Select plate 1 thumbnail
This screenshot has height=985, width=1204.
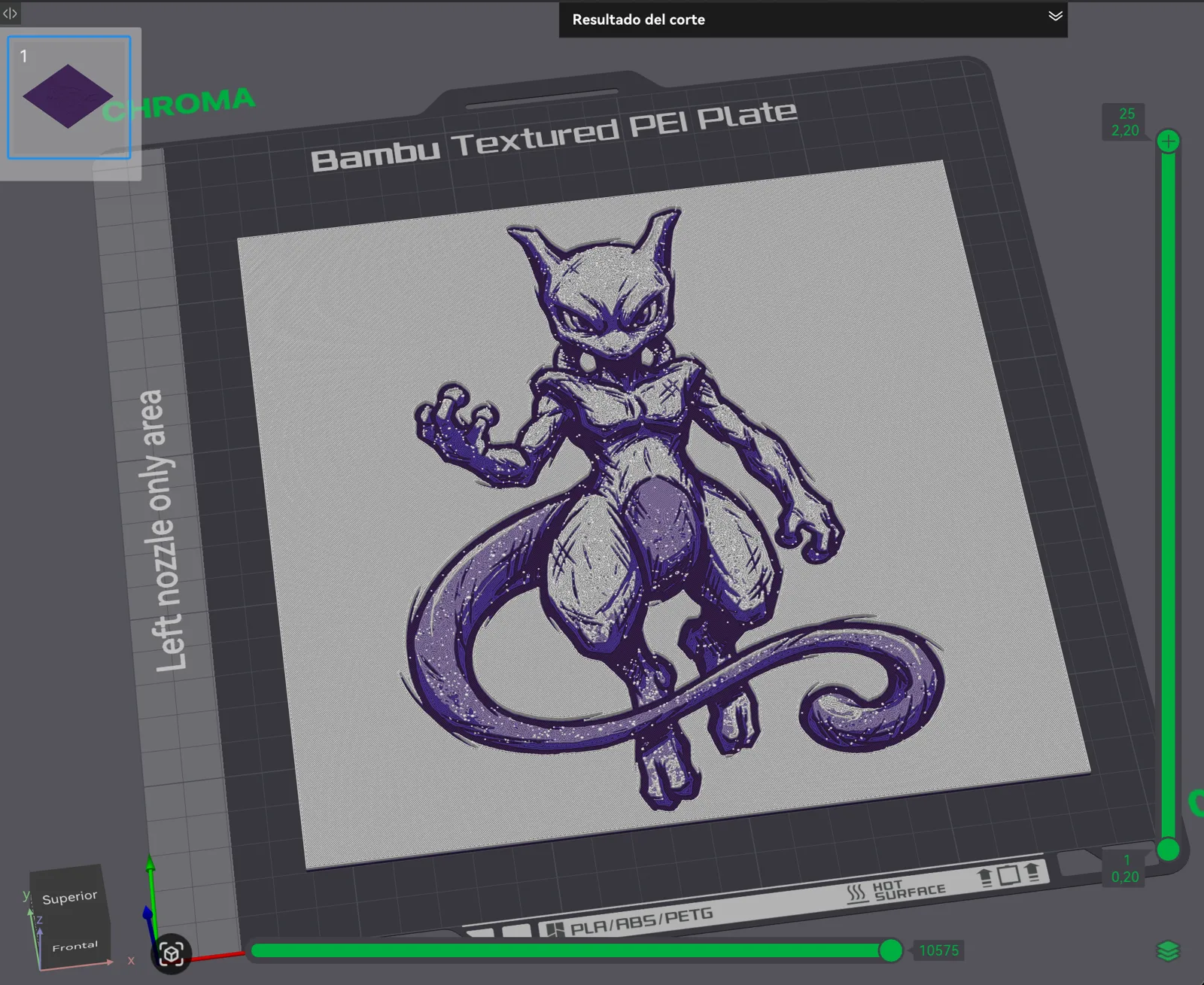coord(69,97)
